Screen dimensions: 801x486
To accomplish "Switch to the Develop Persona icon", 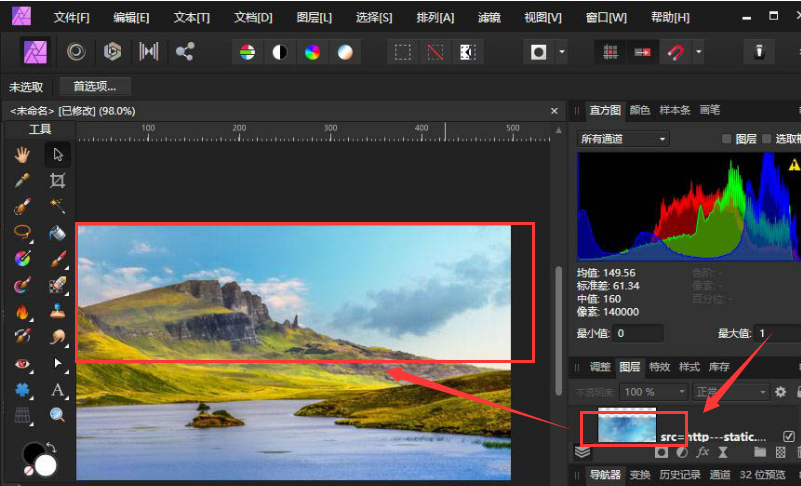I will pos(112,52).
